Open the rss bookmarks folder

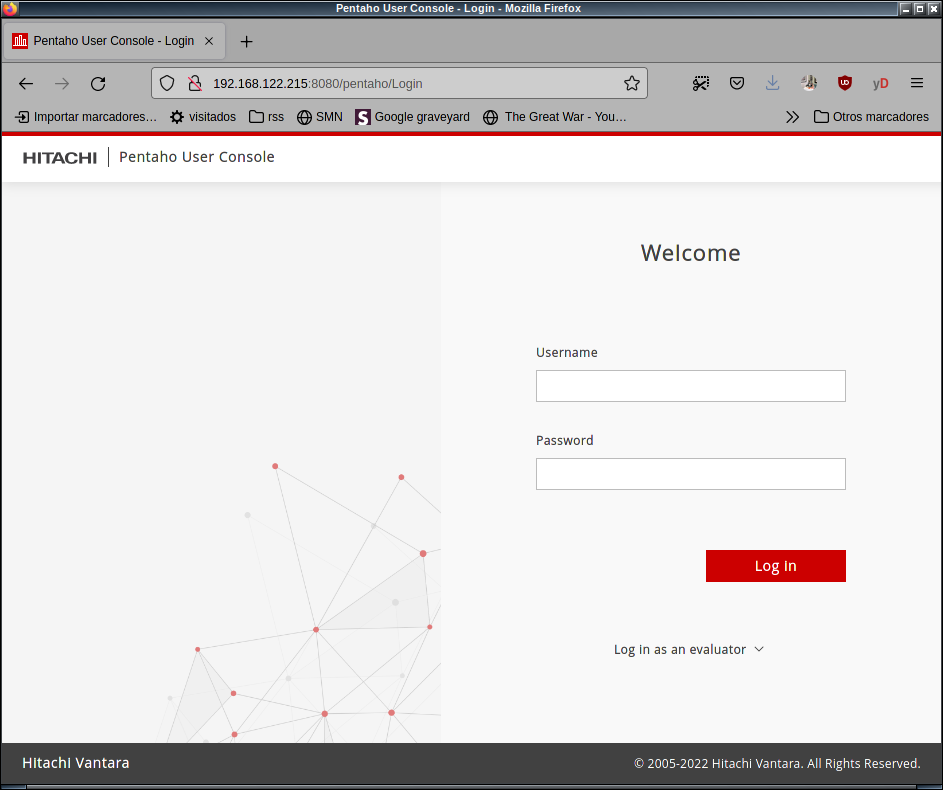[x=266, y=117]
